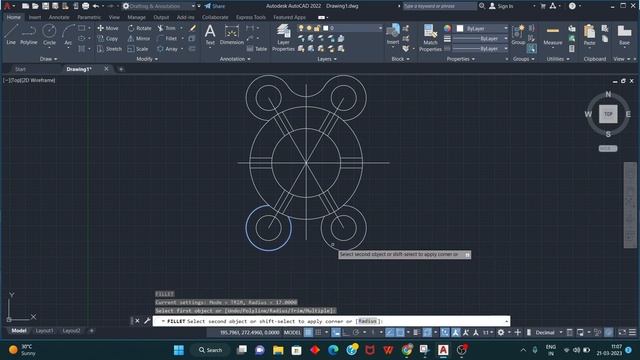Click the Group tool

(x=518, y=34)
